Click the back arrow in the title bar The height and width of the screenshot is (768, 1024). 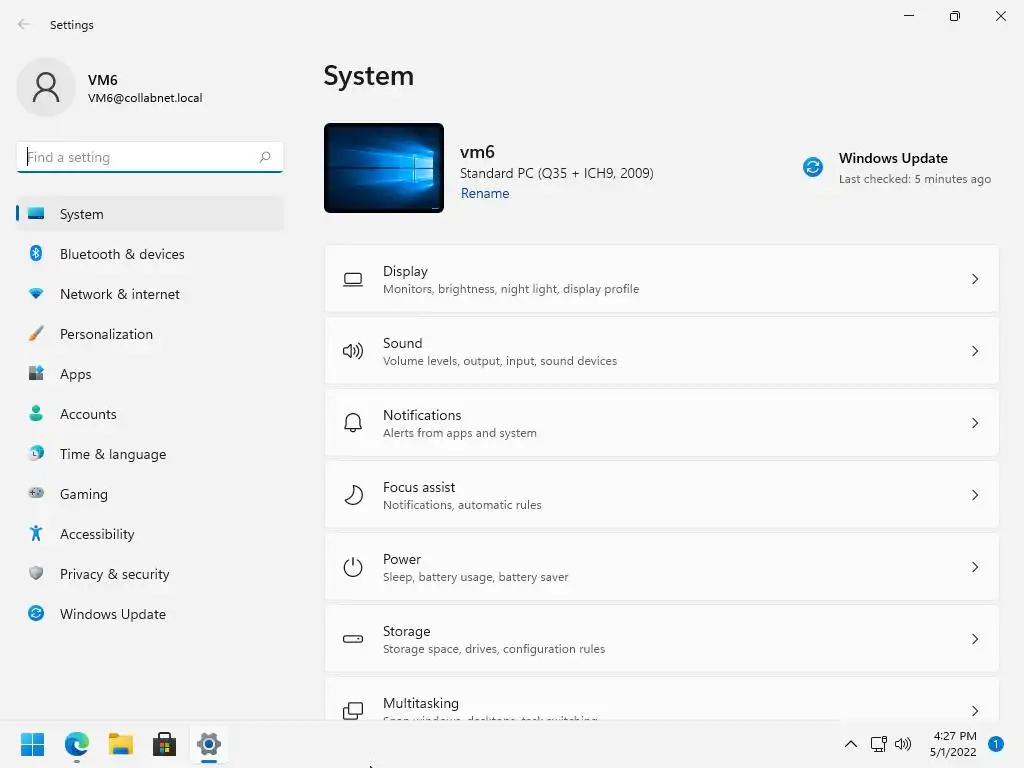coord(24,24)
